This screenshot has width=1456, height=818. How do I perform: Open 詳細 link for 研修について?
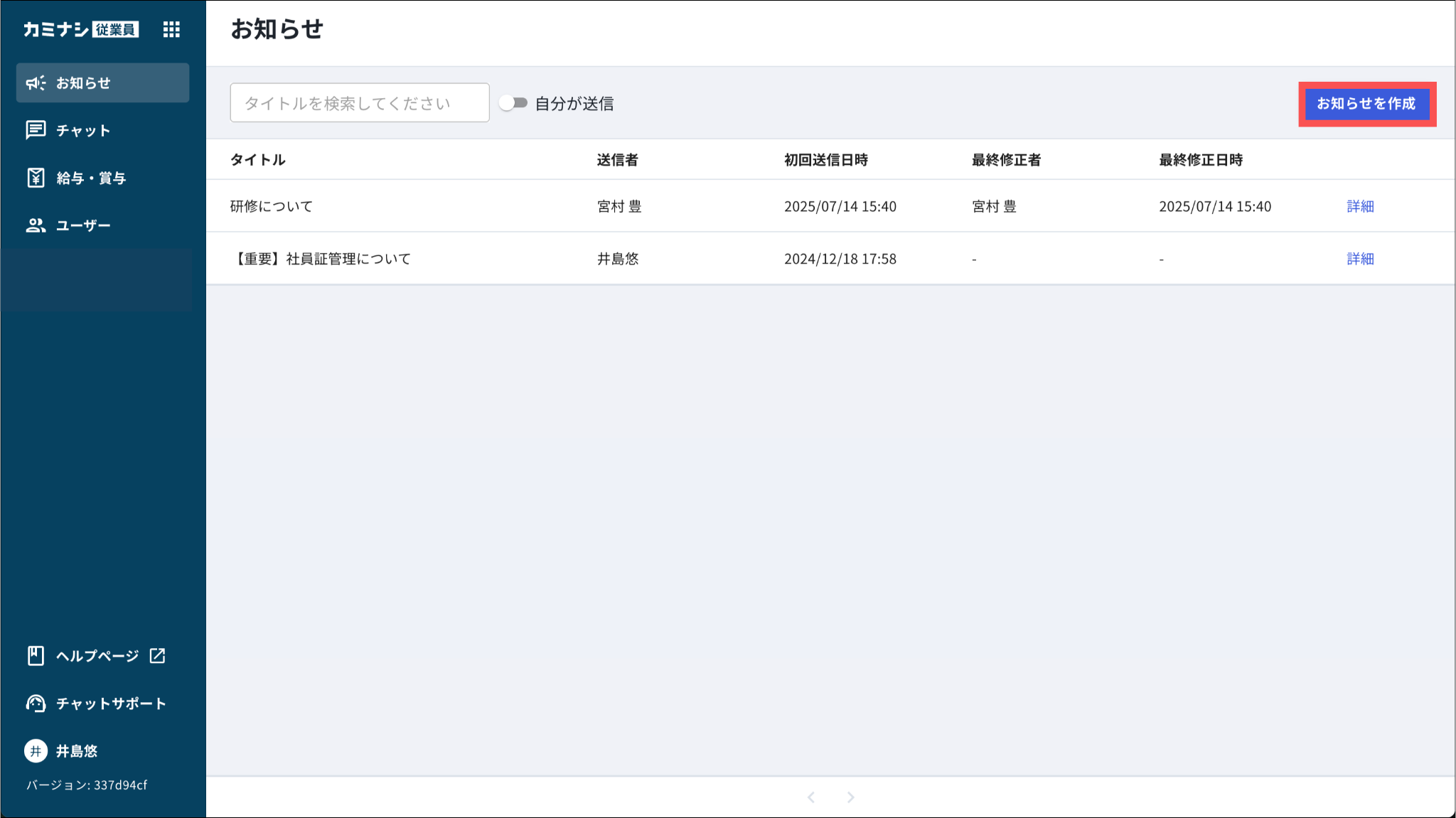[x=1359, y=206]
